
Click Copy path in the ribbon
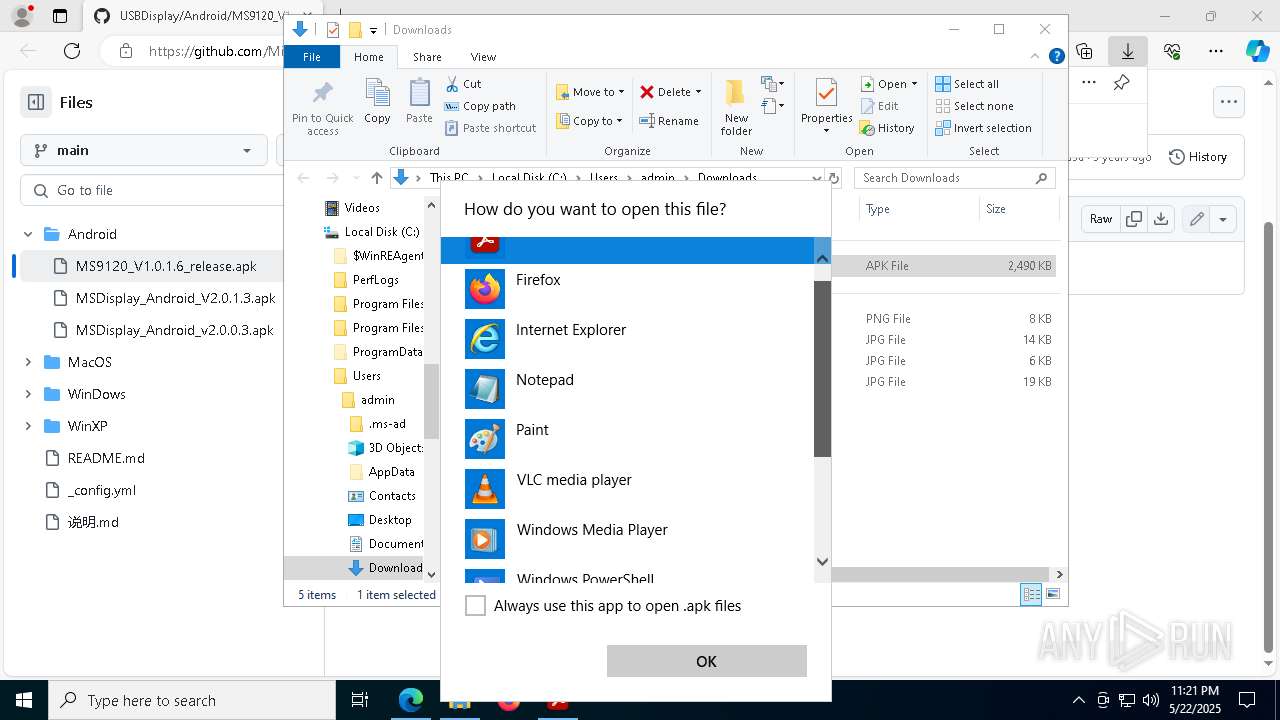pos(481,106)
